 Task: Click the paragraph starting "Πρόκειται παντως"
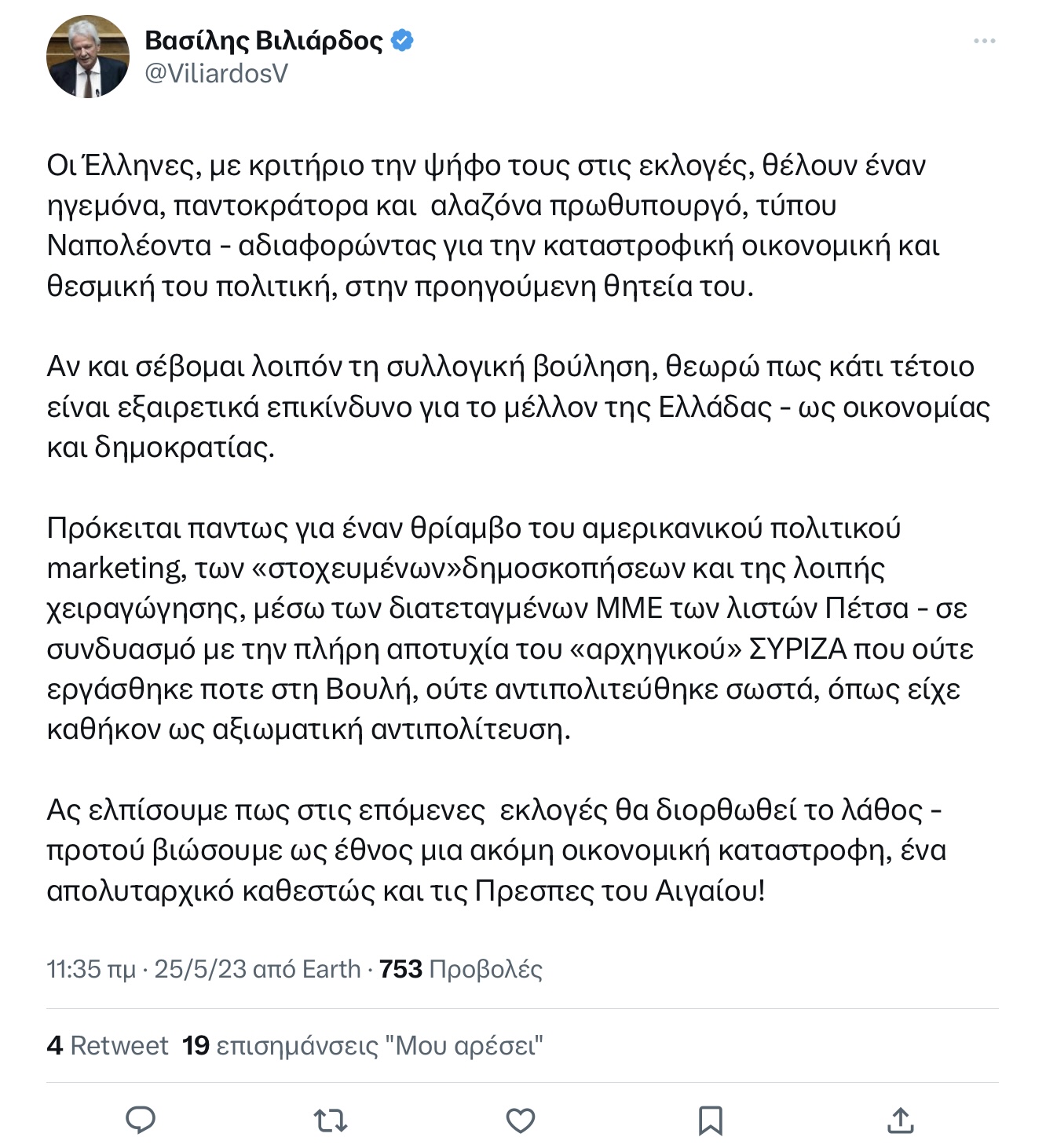(x=510, y=628)
